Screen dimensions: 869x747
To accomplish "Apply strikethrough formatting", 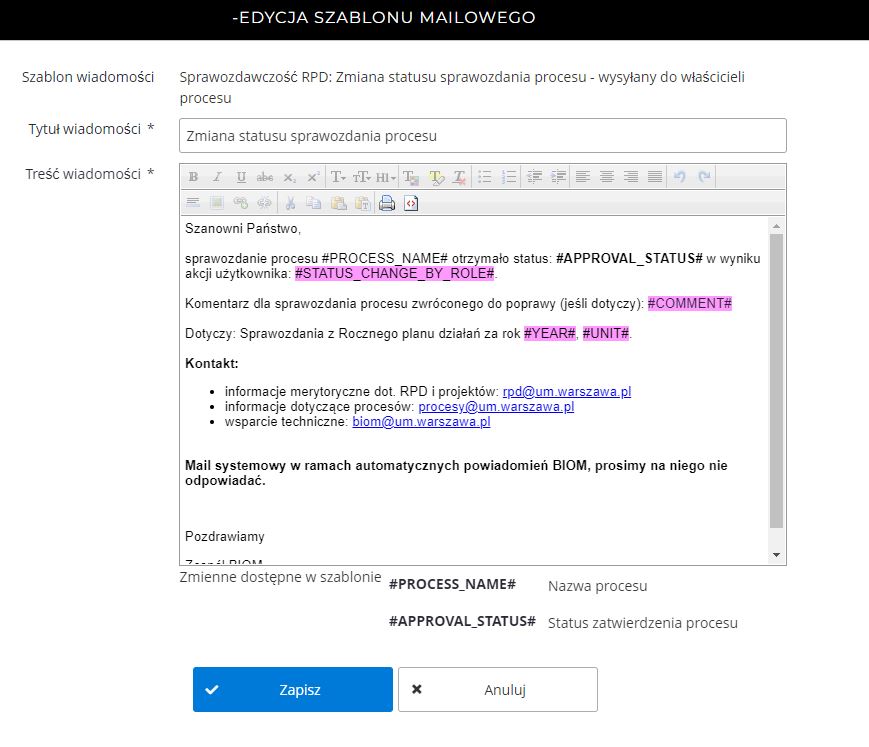I will (265, 177).
